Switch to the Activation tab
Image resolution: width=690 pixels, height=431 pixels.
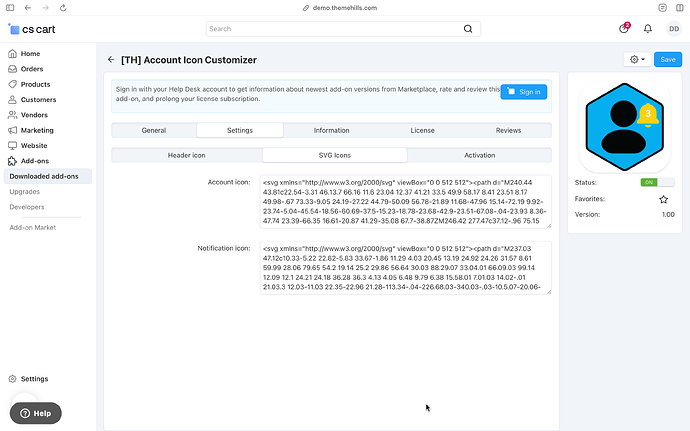point(479,155)
